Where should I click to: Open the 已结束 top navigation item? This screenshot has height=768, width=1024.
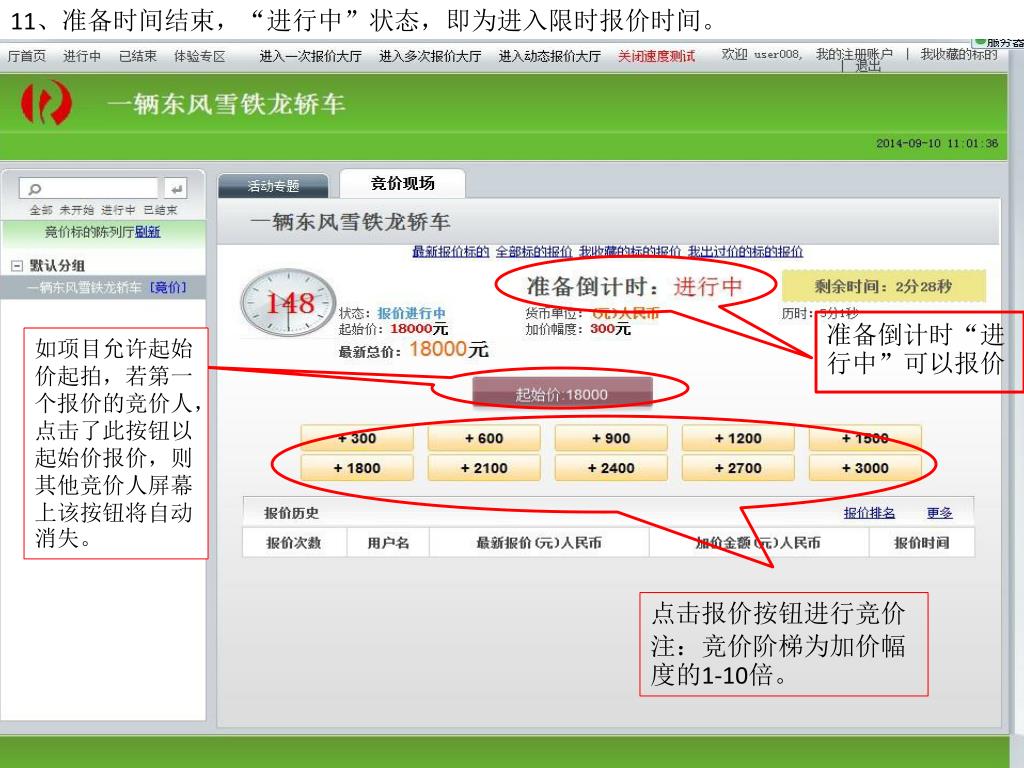tap(138, 56)
